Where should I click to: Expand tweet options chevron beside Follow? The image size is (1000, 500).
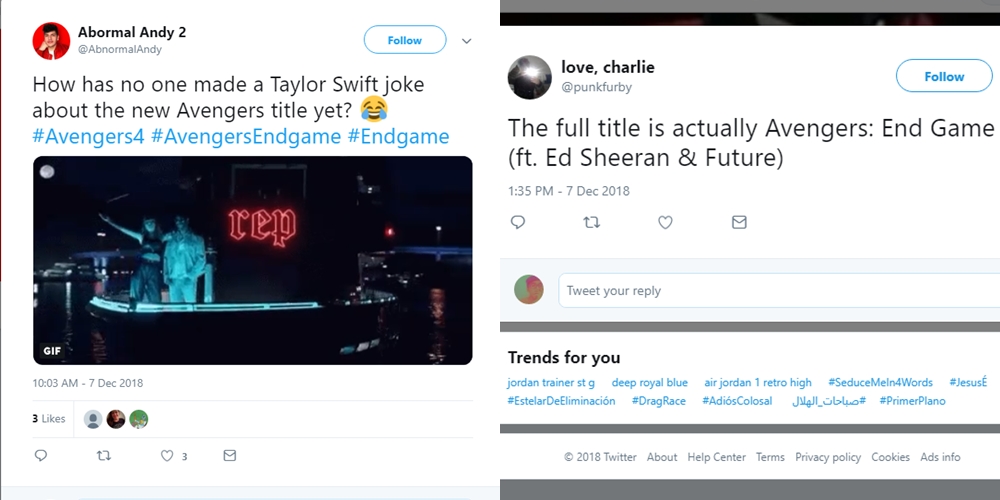click(x=466, y=41)
